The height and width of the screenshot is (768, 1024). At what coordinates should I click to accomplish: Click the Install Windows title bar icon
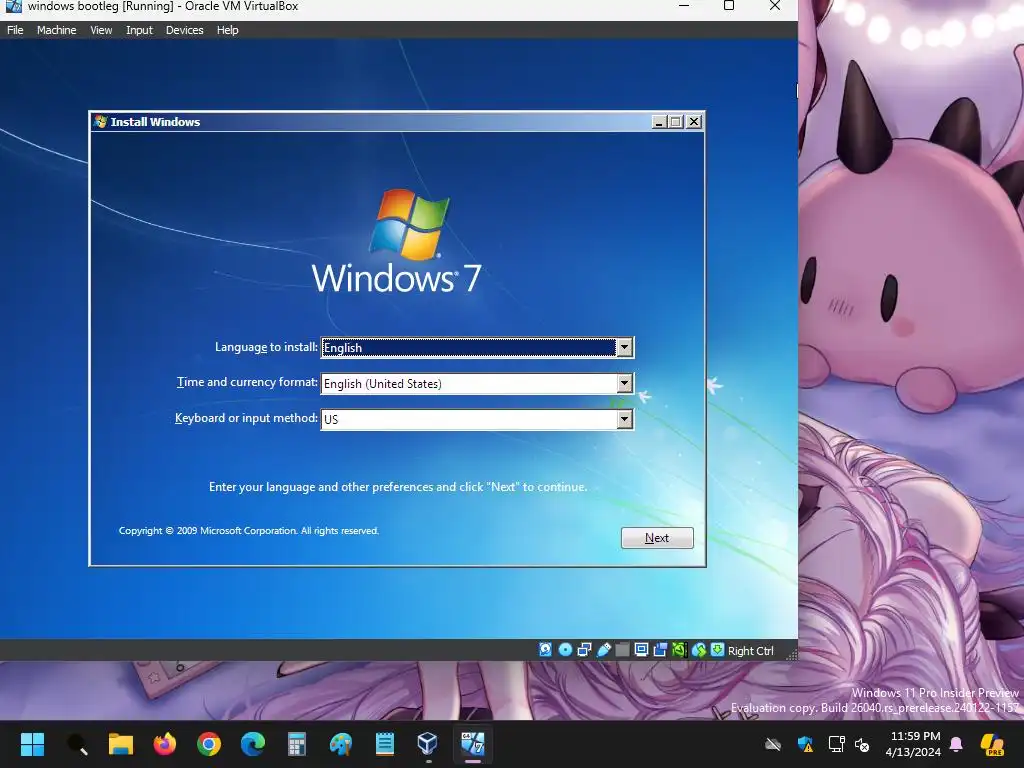tap(100, 121)
